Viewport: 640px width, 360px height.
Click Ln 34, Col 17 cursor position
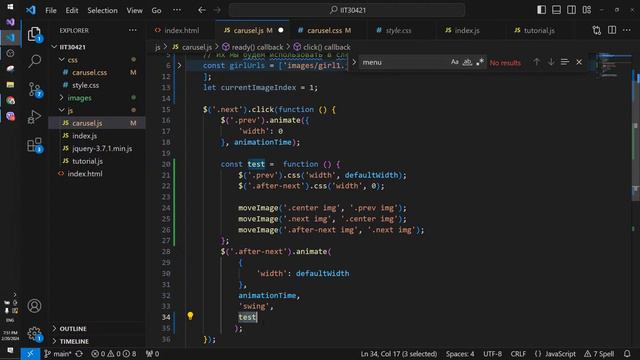pyautogui.click(x=399, y=354)
